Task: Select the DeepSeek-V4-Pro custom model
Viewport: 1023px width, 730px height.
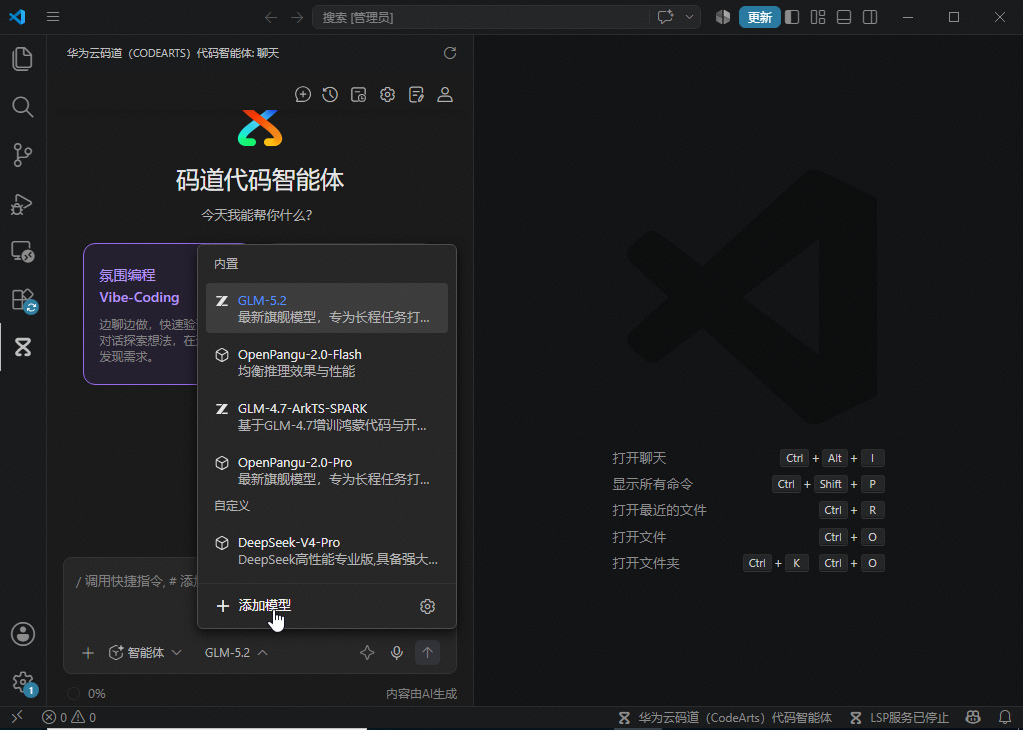Action: click(327, 551)
